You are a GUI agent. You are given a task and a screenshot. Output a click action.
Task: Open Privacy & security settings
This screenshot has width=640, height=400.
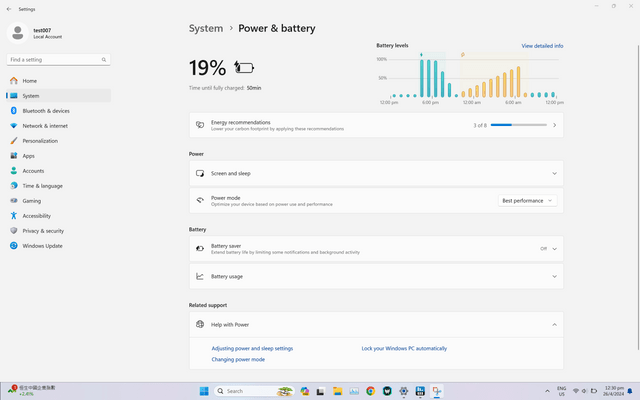click(x=58, y=231)
